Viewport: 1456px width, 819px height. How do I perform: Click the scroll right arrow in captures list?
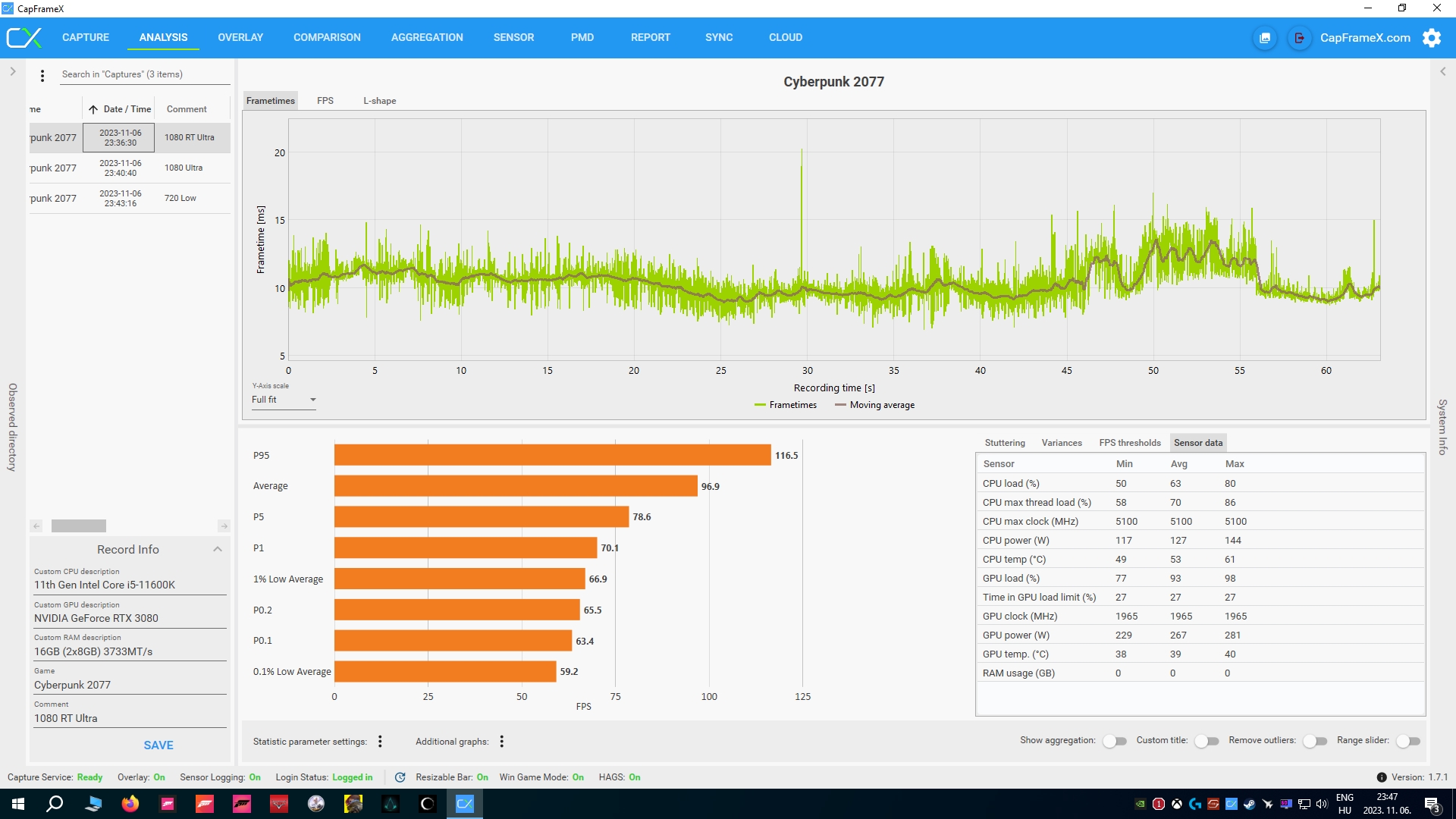tap(224, 526)
